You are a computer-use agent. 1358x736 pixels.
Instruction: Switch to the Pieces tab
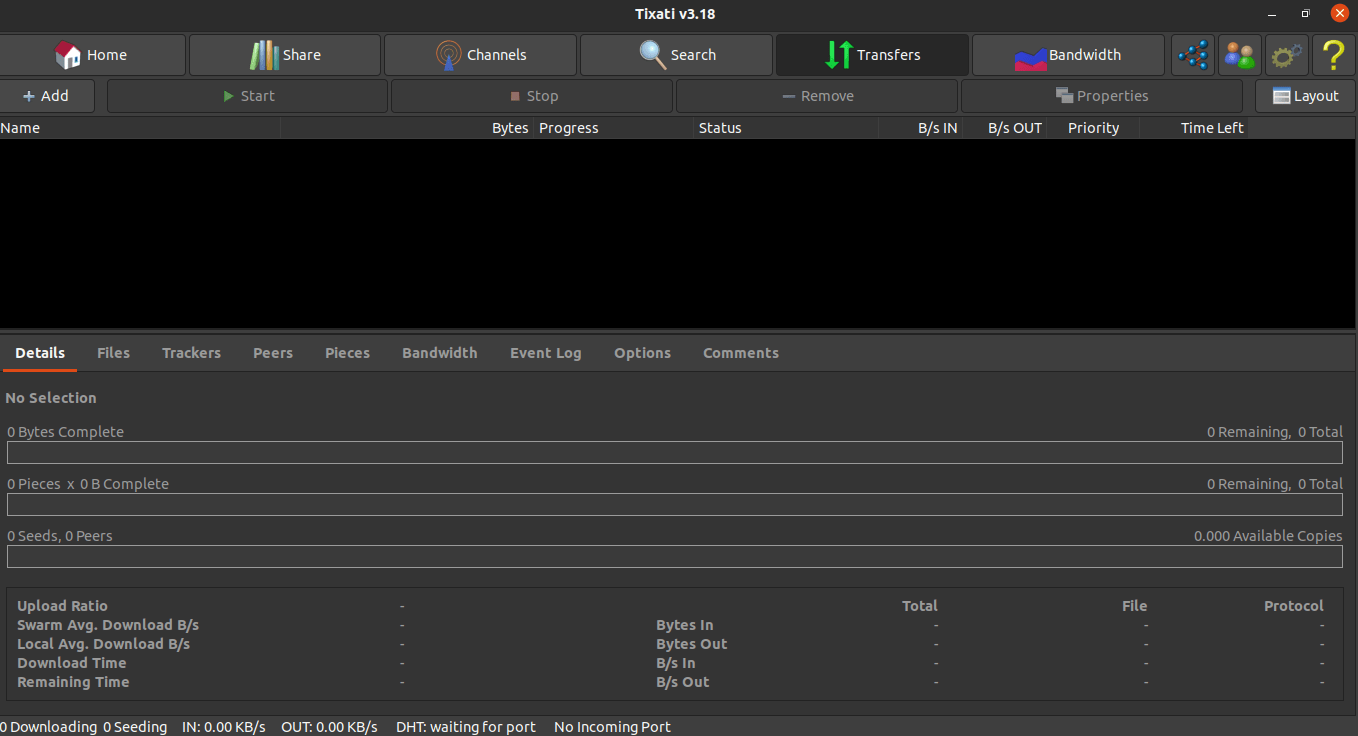pyautogui.click(x=347, y=353)
